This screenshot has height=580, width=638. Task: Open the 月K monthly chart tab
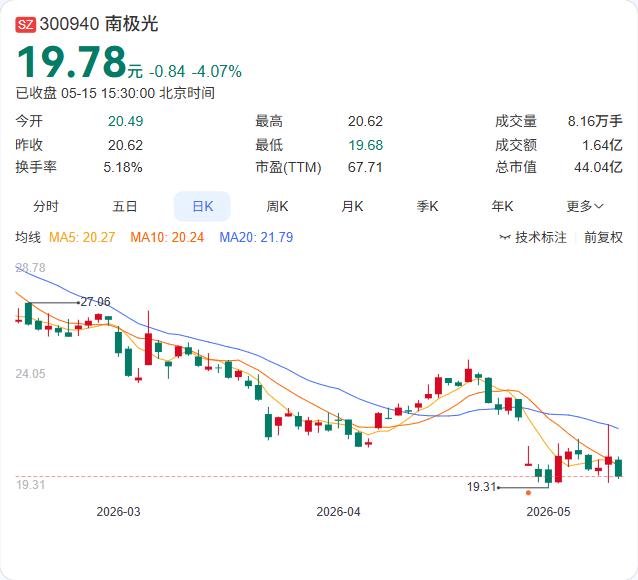coord(352,206)
